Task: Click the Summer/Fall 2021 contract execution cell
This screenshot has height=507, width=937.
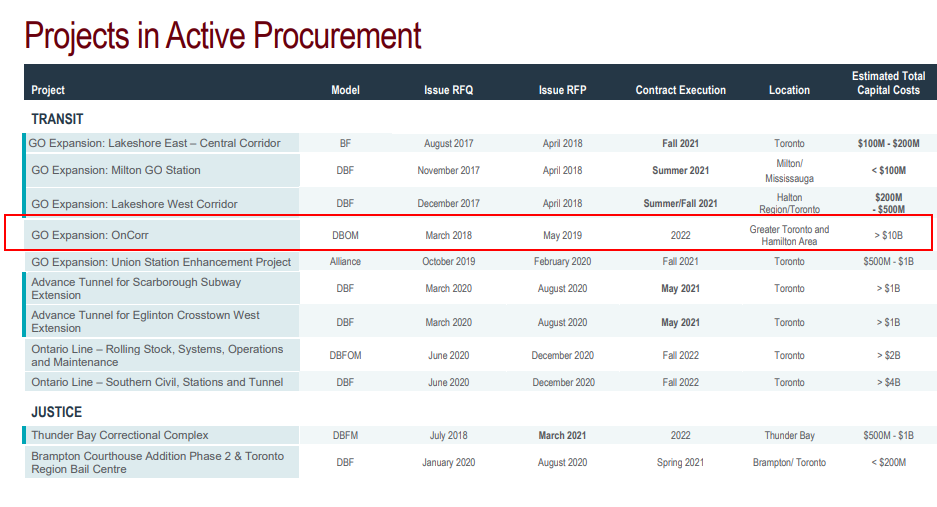Action: (680, 204)
